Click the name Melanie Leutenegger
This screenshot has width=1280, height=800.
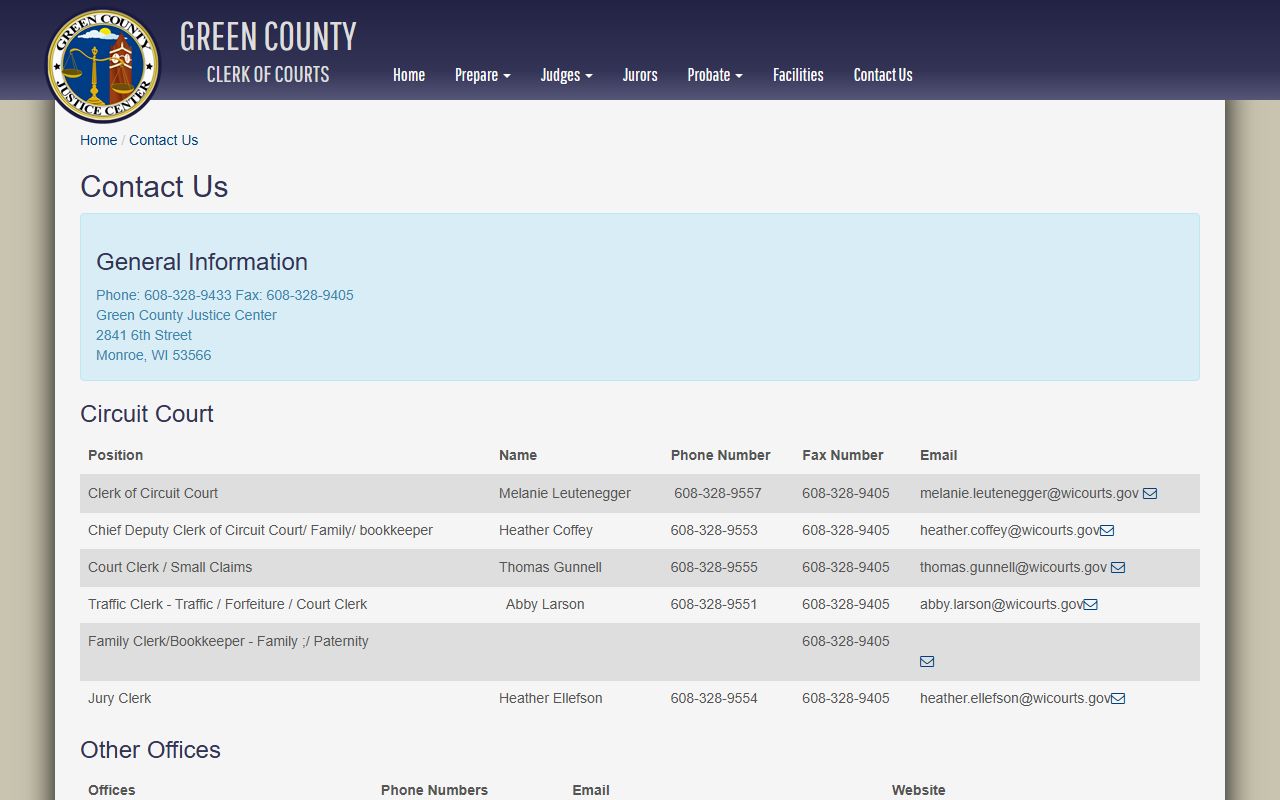tap(565, 493)
